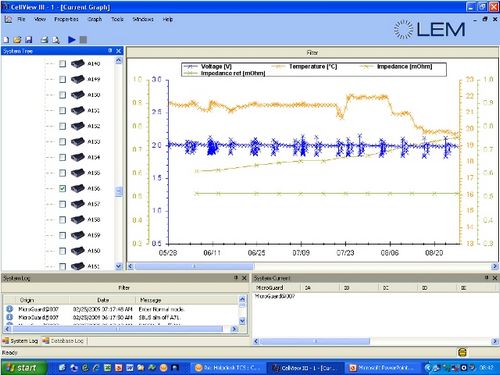Click the gray stop button
This screenshot has height=375, width=500.
coord(83,40)
